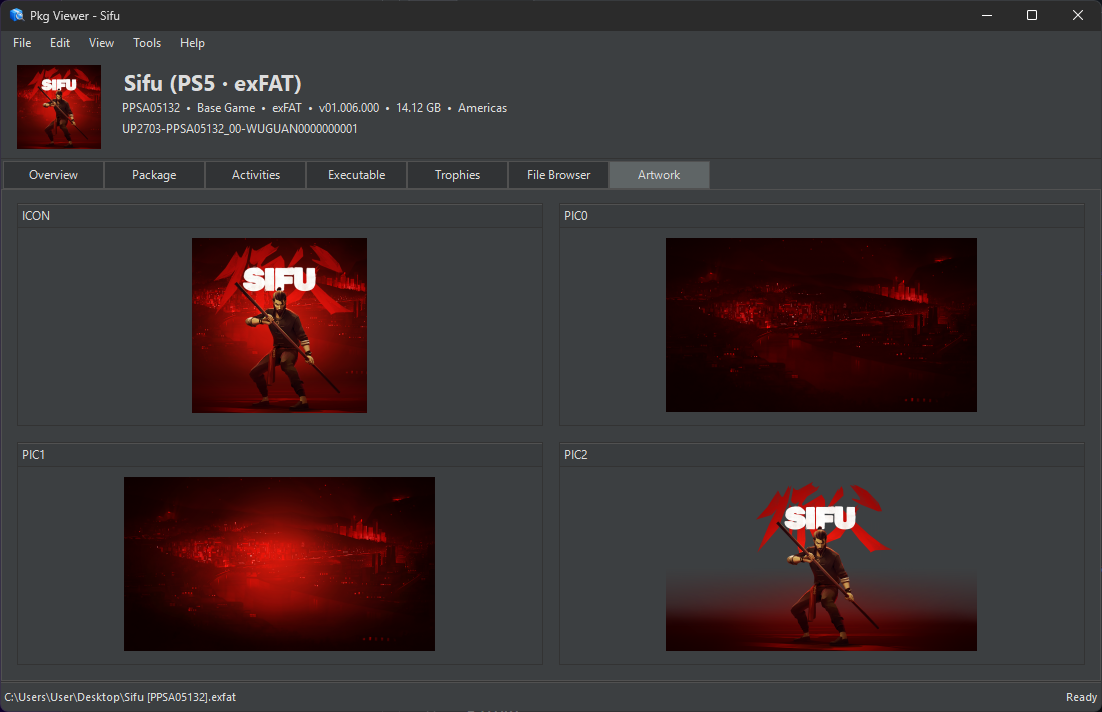The height and width of the screenshot is (712, 1102).
Task: Click the Ready status text
Action: point(1081,697)
